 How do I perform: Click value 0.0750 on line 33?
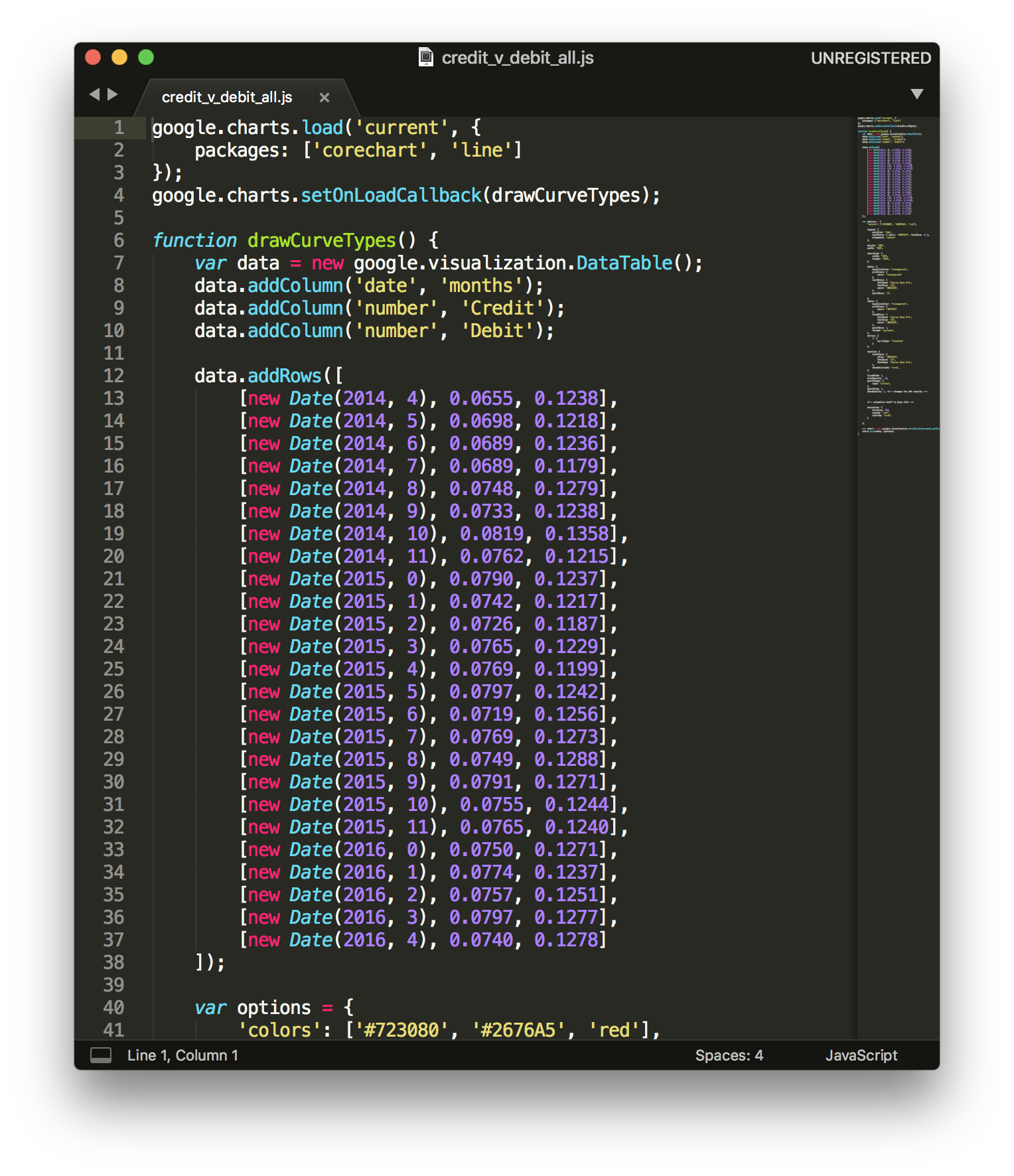tap(482, 849)
